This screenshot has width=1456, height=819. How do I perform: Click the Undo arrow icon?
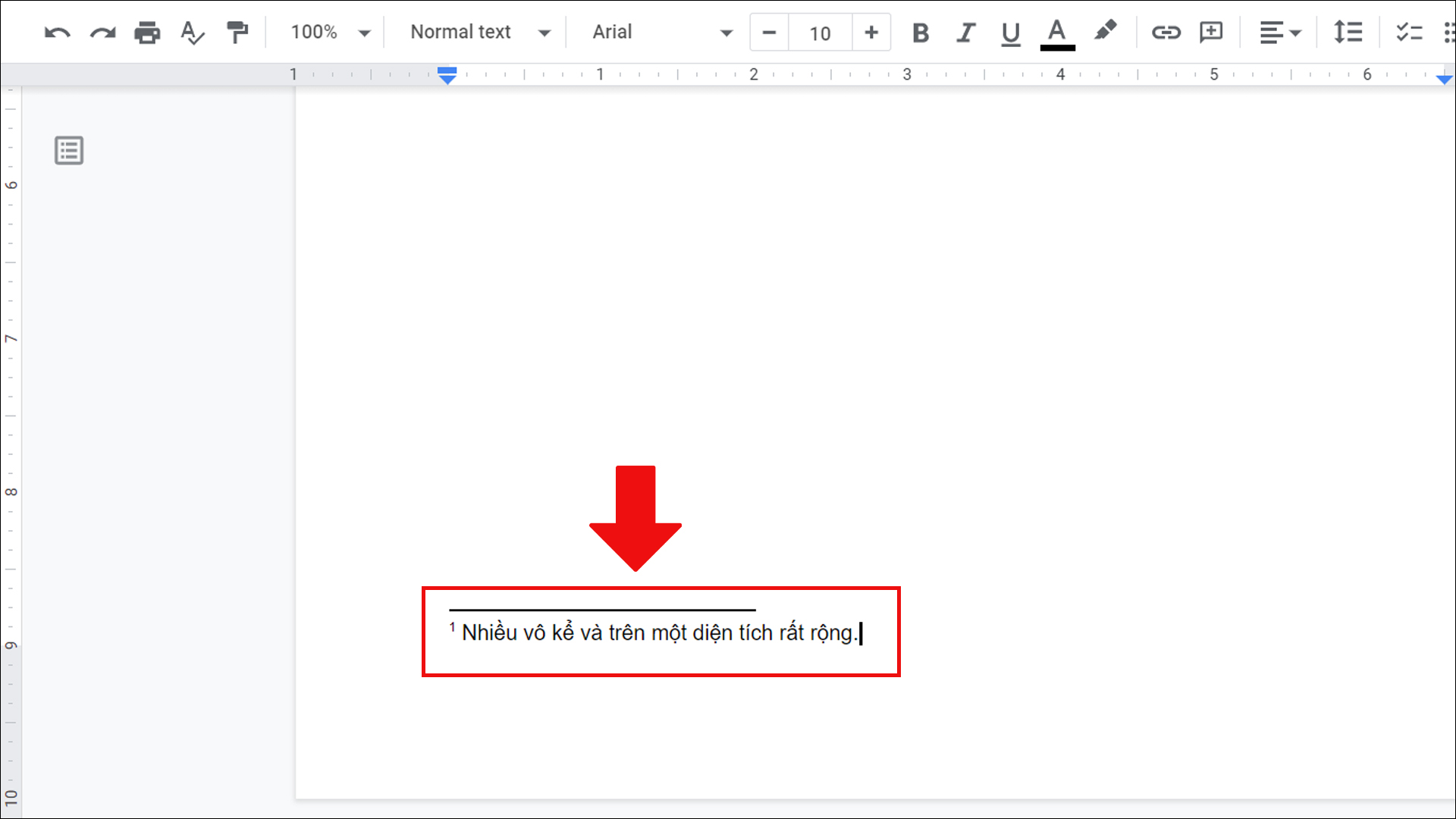pos(57,33)
